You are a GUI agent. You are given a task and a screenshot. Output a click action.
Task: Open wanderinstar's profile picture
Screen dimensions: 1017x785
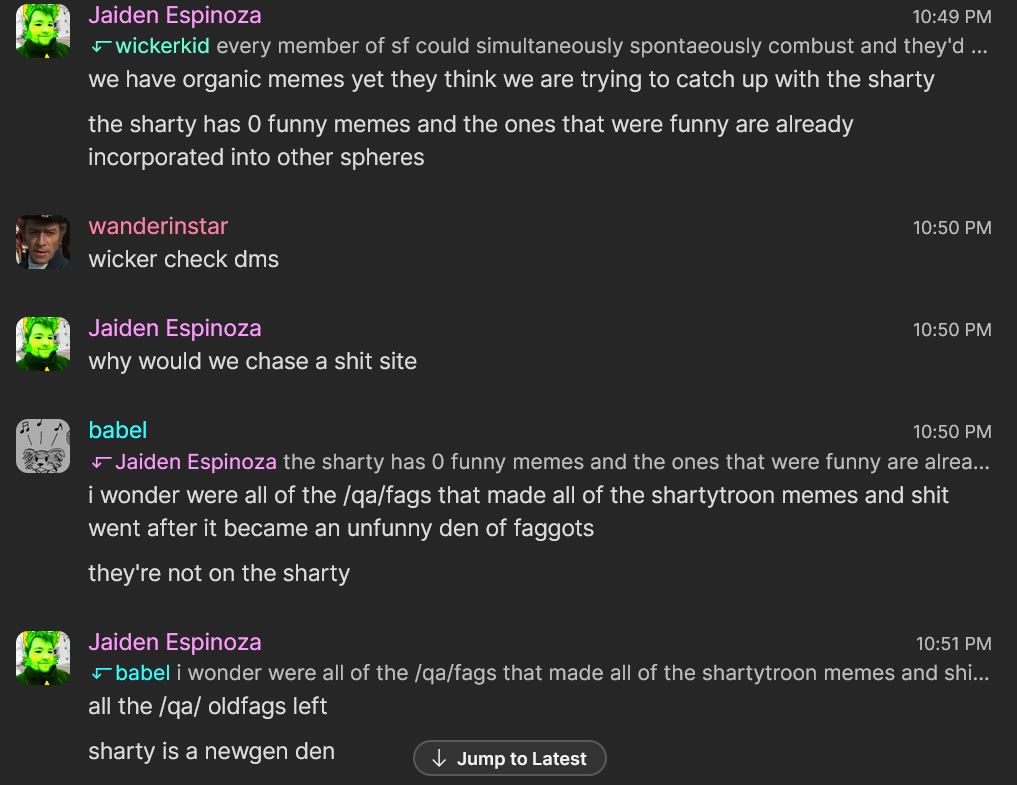pyautogui.click(x=42, y=241)
